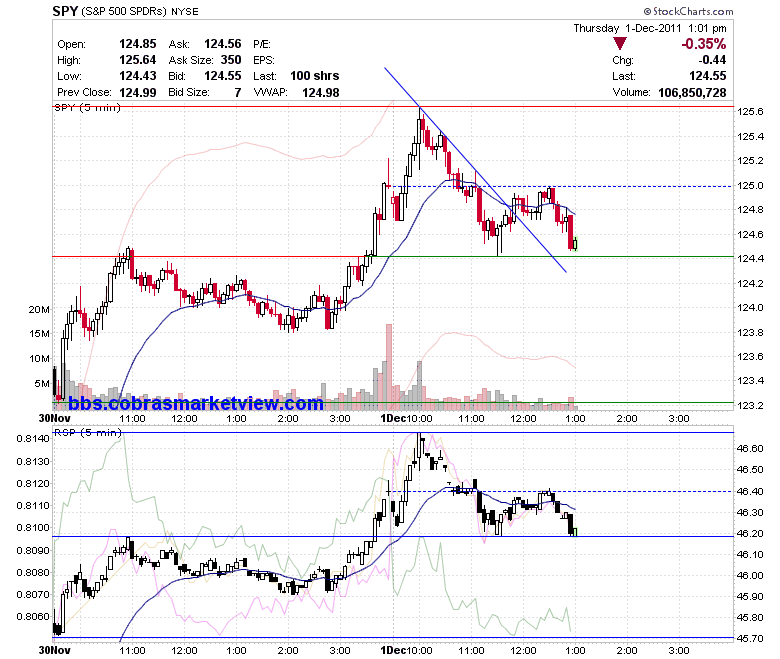This screenshot has width=780, height=659.
Task: Click the 123.2 price axis label
Action: (750, 405)
